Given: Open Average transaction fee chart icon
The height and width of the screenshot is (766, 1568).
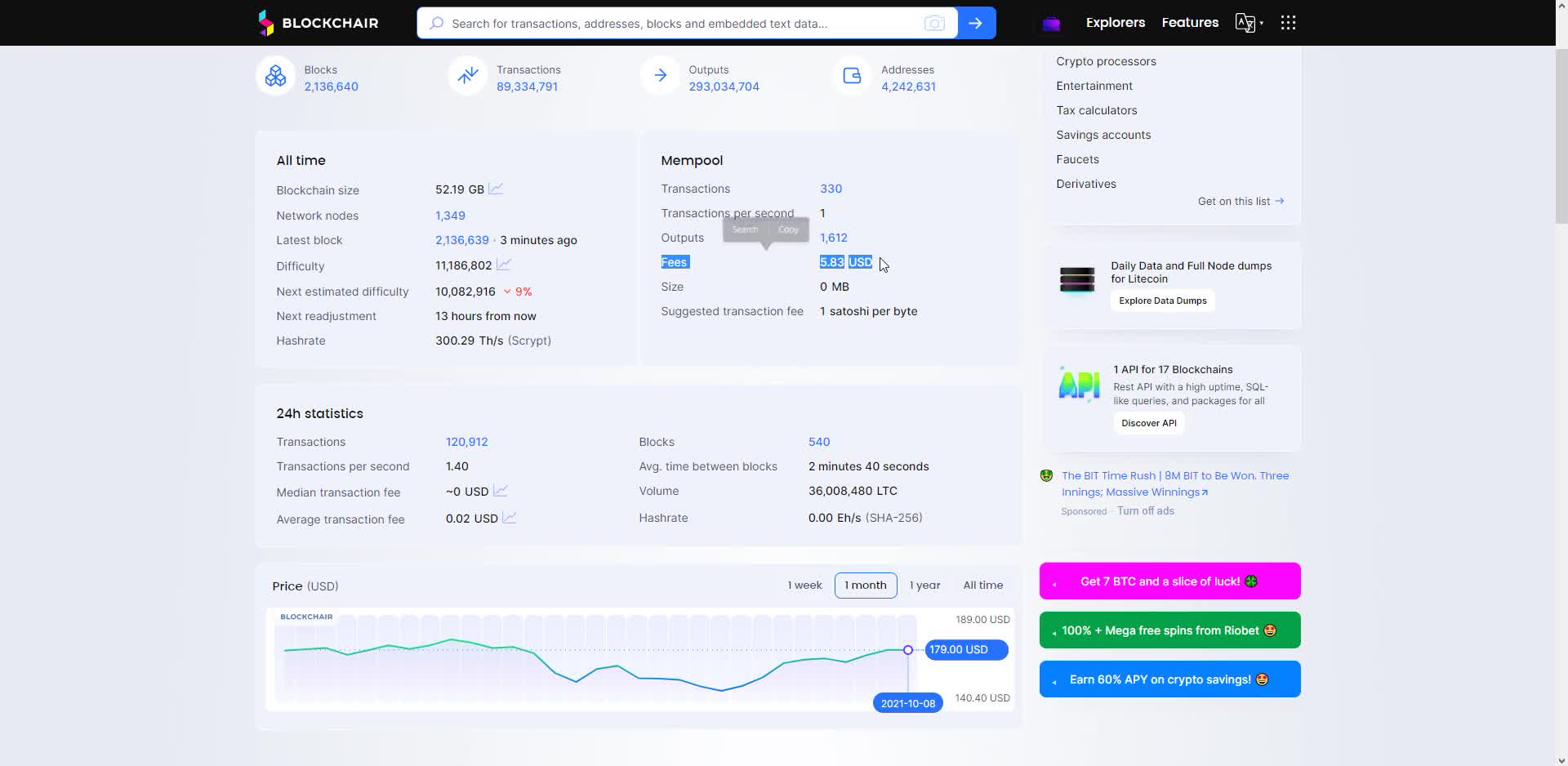Looking at the screenshot, I should point(509,519).
